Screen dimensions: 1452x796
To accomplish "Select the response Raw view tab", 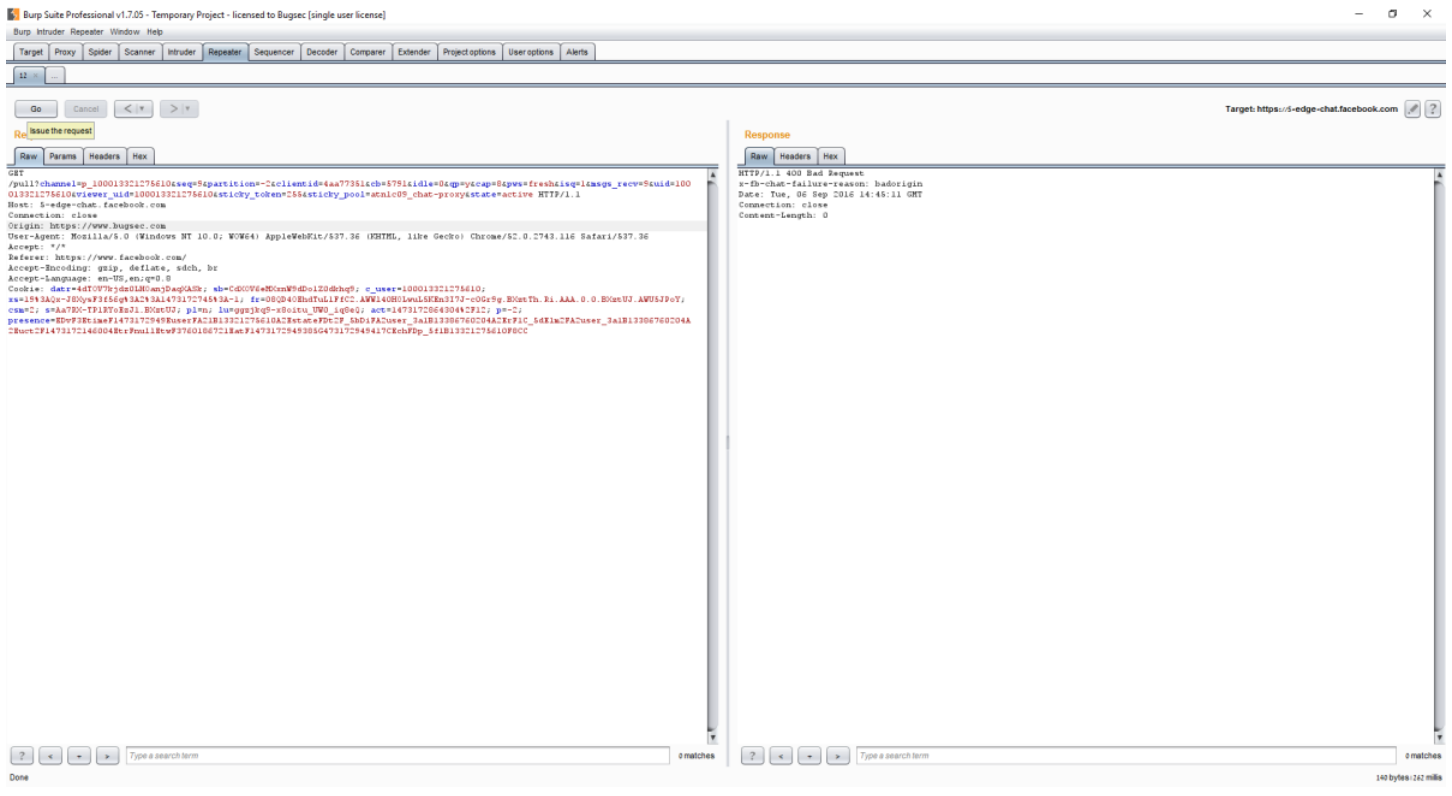I will (x=759, y=156).
